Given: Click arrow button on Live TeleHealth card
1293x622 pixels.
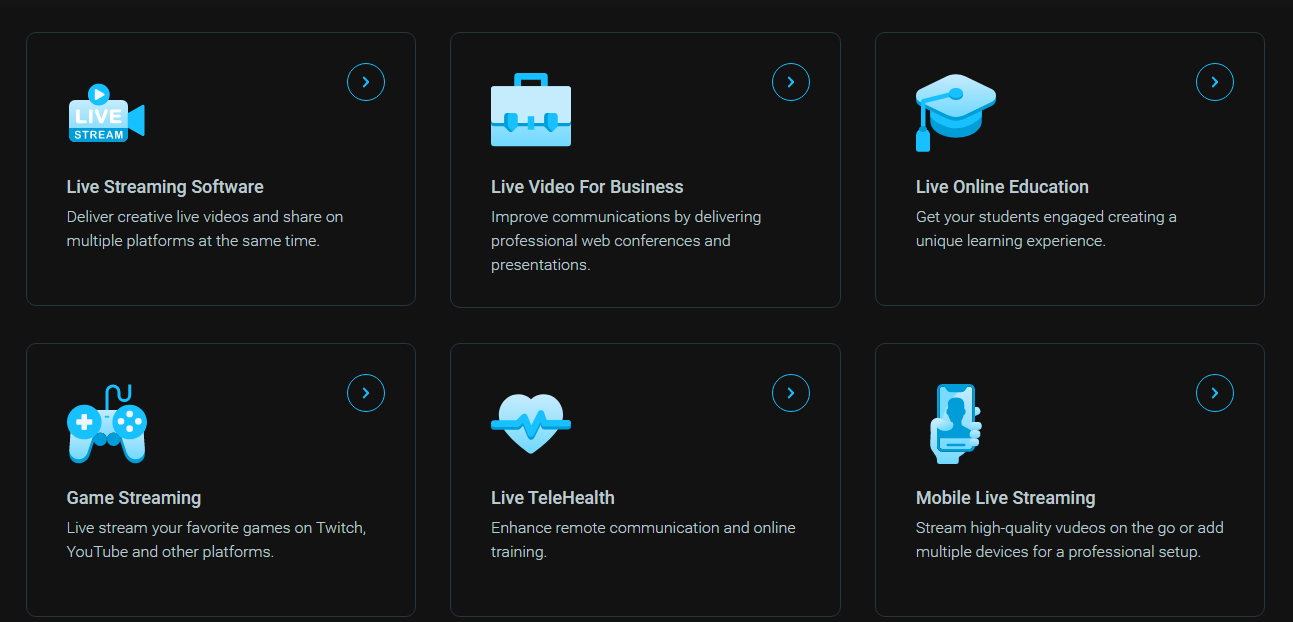Looking at the screenshot, I should (x=790, y=393).
